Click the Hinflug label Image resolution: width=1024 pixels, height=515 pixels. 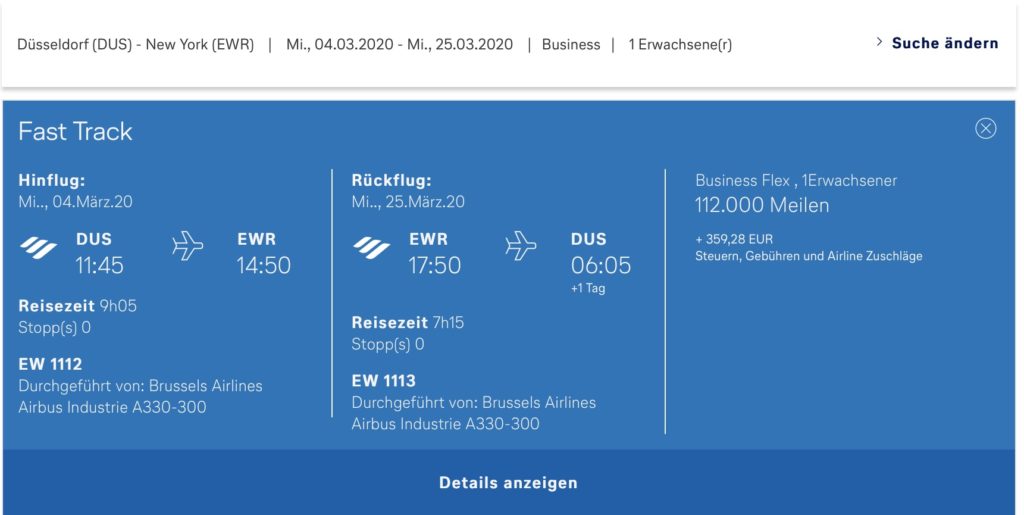coord(52,181)
